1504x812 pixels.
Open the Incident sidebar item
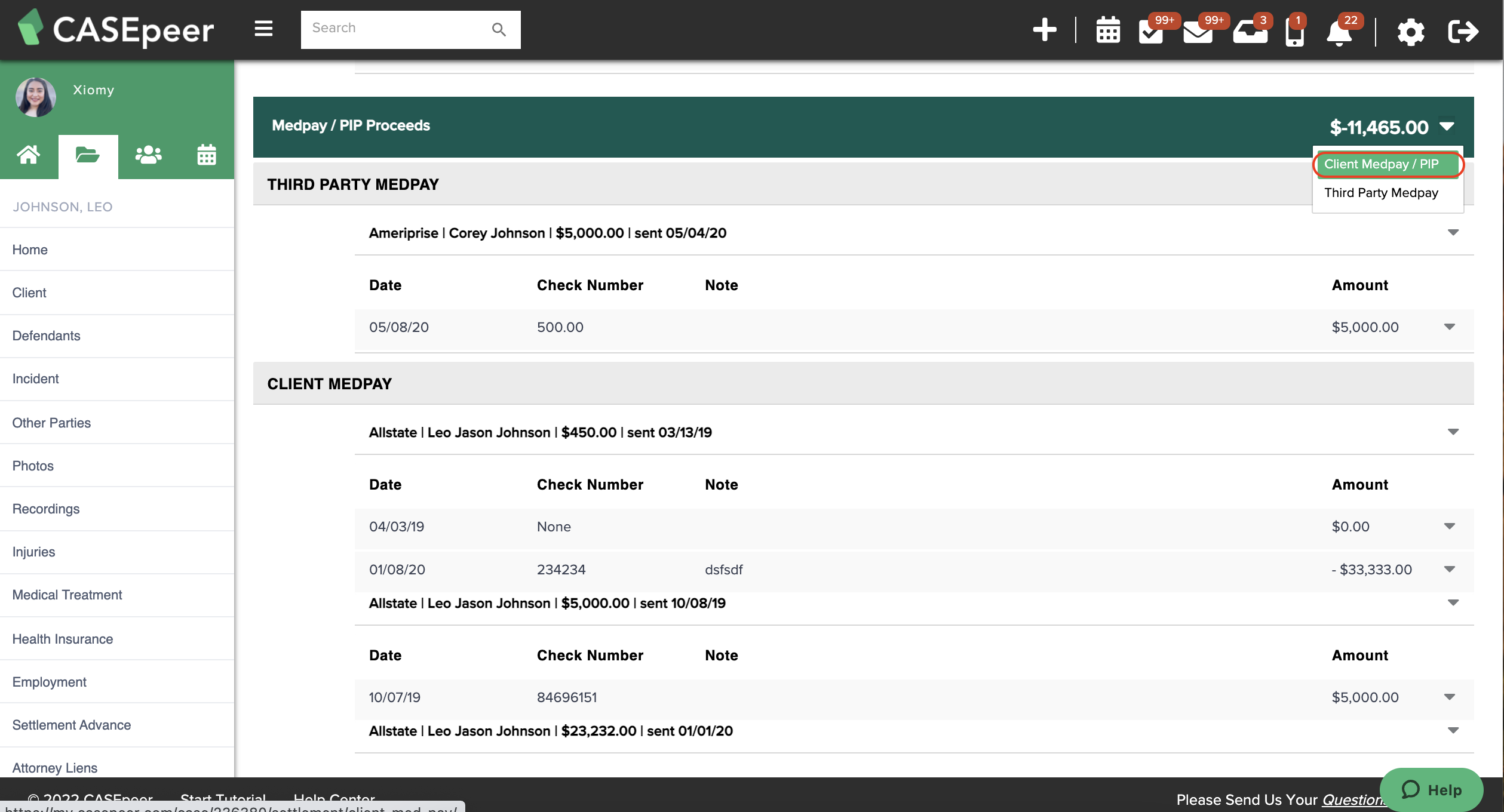(117, 379)
